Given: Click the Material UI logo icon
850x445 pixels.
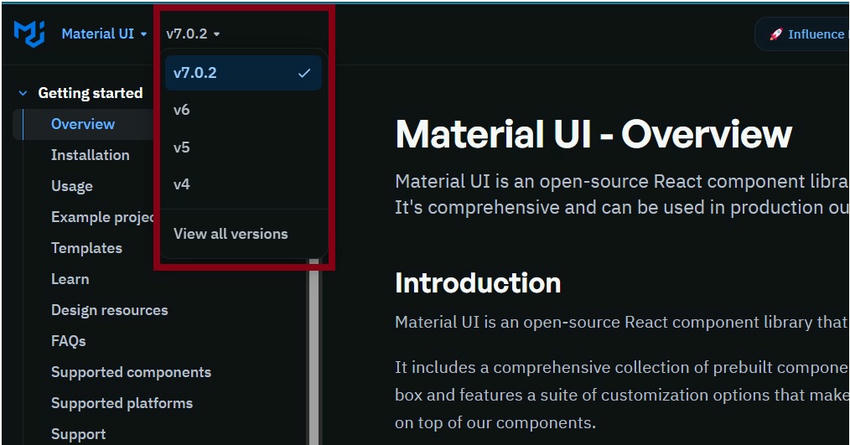Looking at the screenshot, I should 27,33.
